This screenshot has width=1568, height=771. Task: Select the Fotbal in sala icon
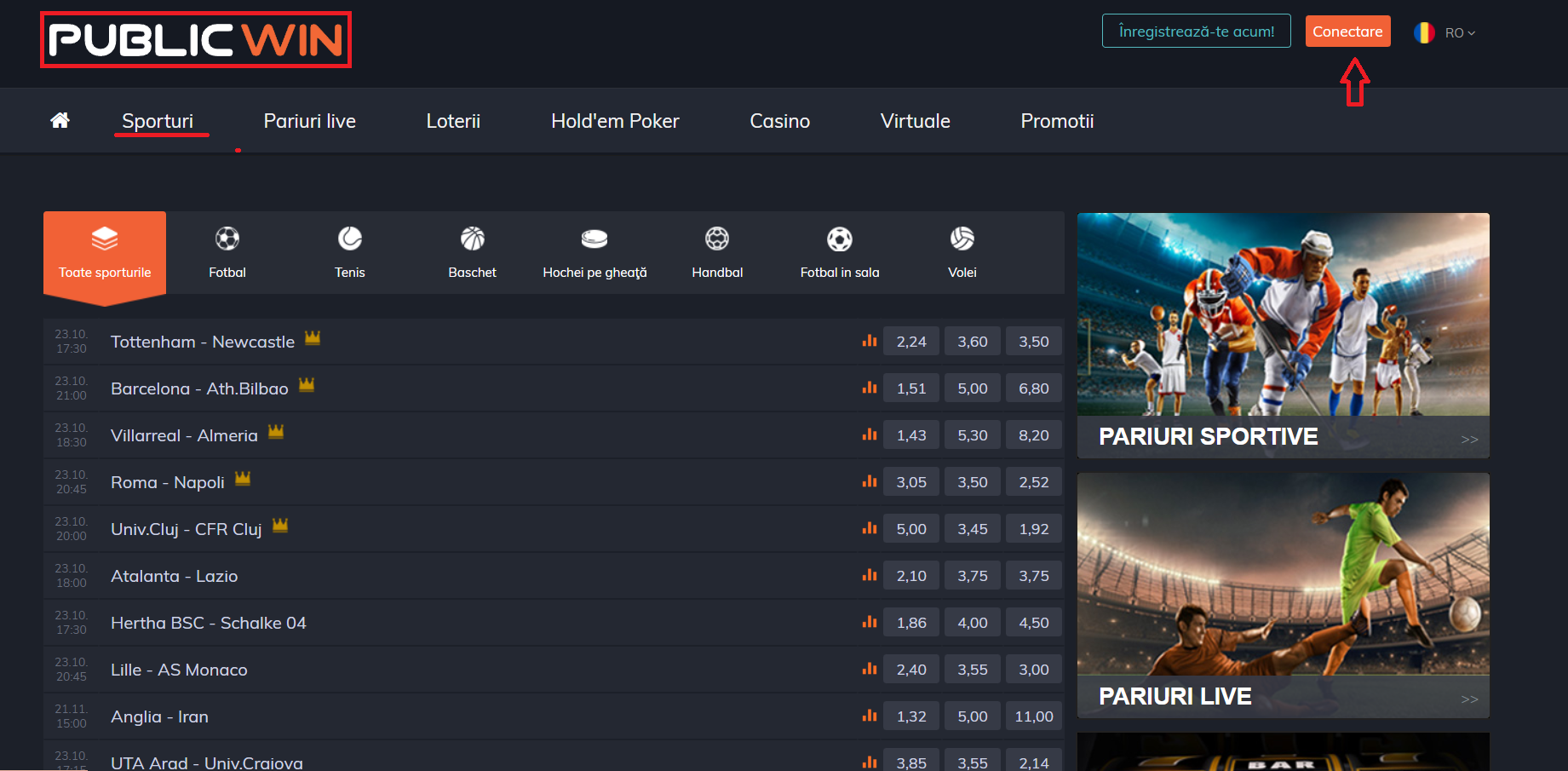coord(840,239)
